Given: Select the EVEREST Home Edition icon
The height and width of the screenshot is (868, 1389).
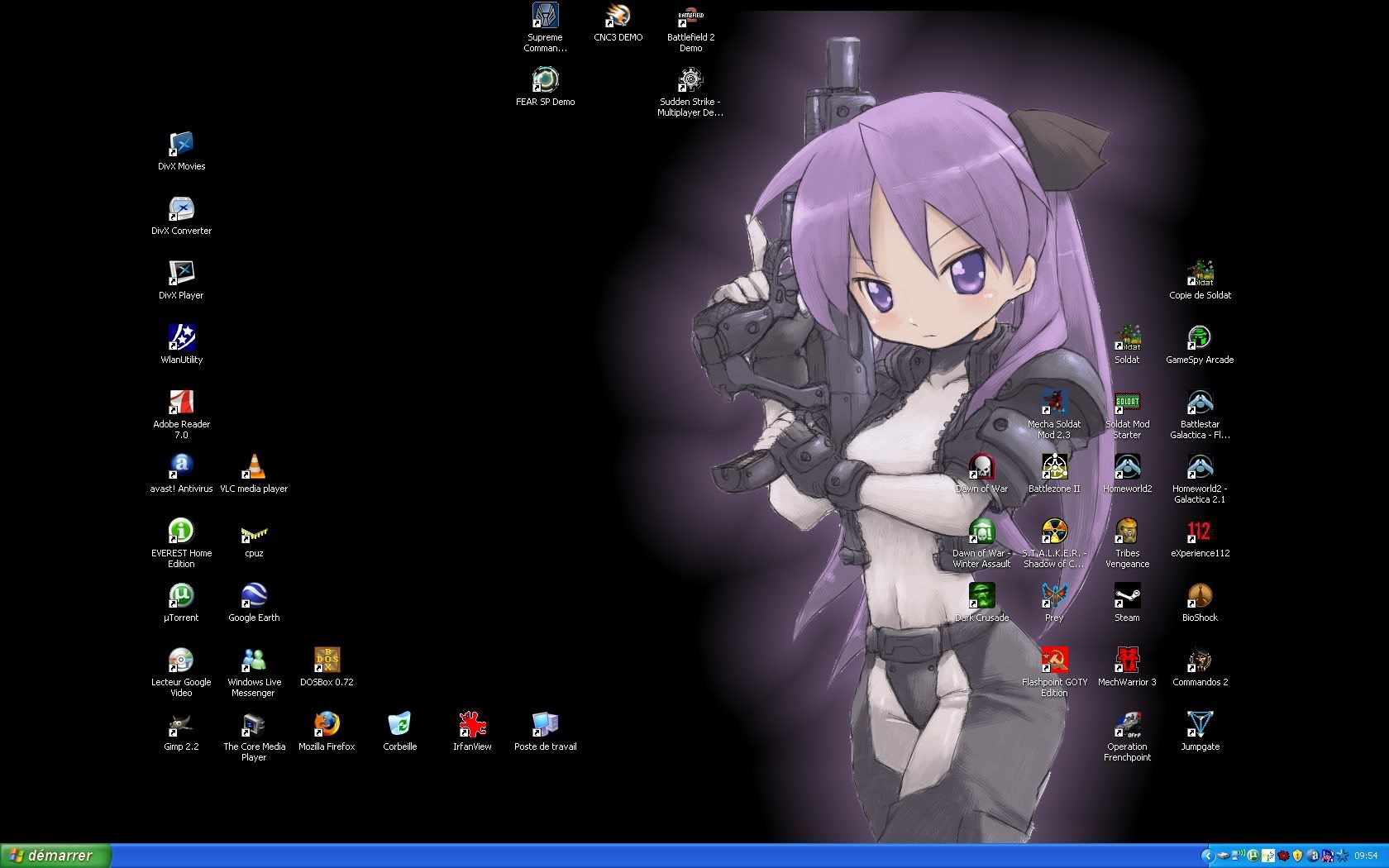Looking at the screenshot, I should [x=181, y=531].
